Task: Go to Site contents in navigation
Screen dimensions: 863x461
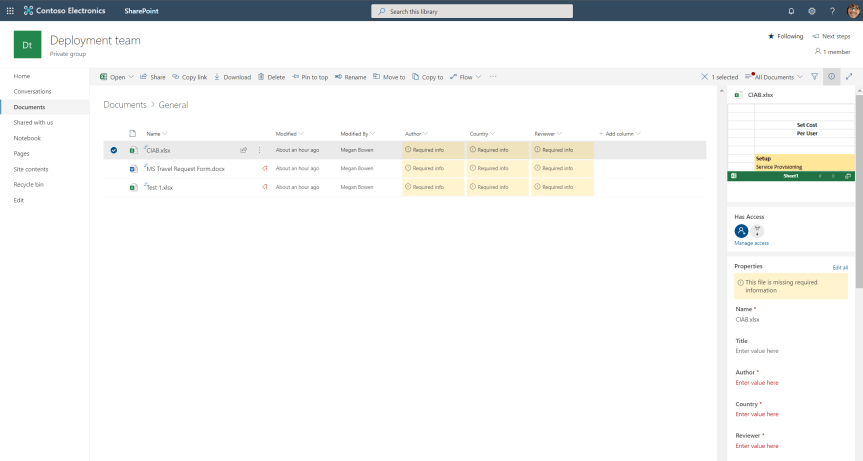Action: pos(31,169)
